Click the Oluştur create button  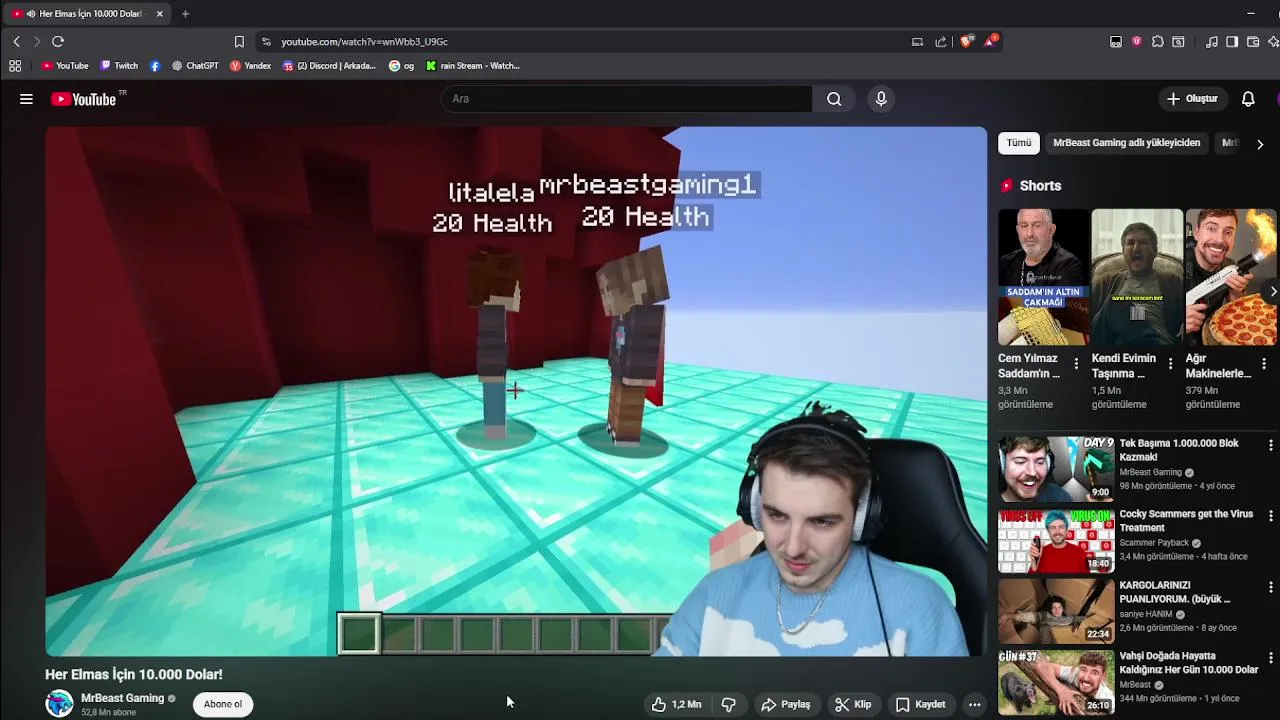point(1192,99)
